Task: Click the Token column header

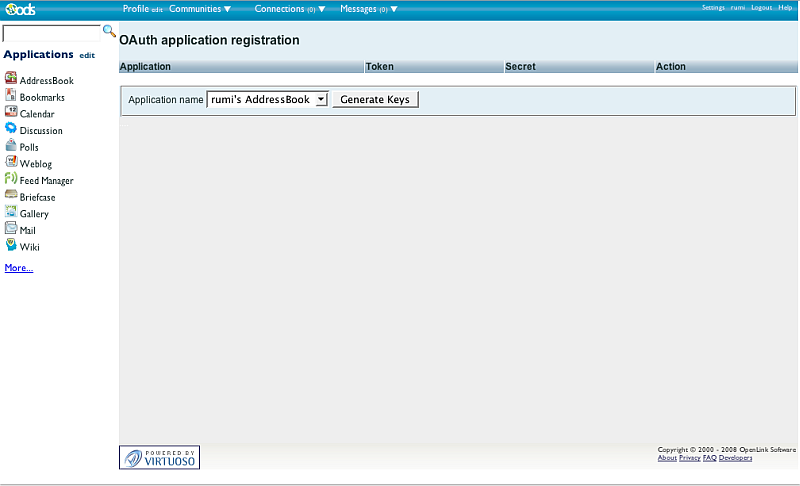Action: pos(434,66)
